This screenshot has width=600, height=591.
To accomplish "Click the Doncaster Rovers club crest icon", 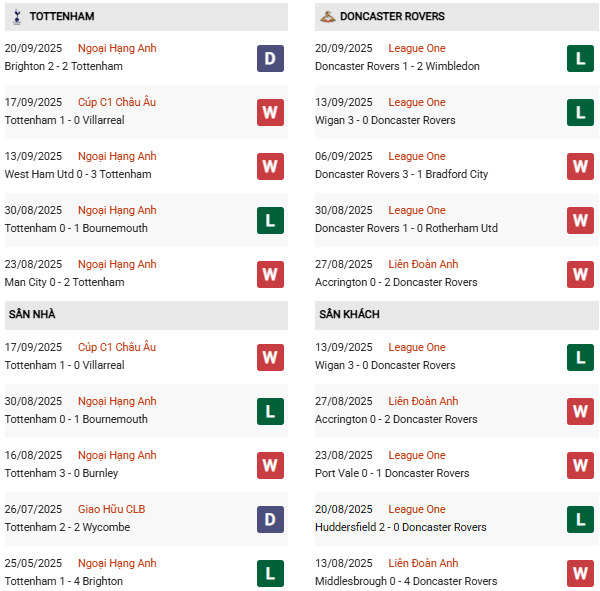I will [327, 17].
